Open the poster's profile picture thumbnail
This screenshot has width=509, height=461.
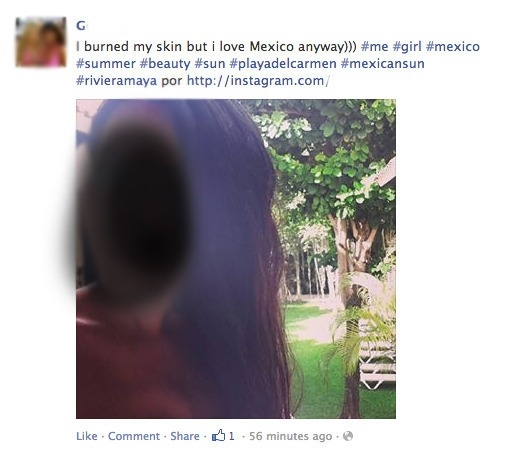click(41, 42)
